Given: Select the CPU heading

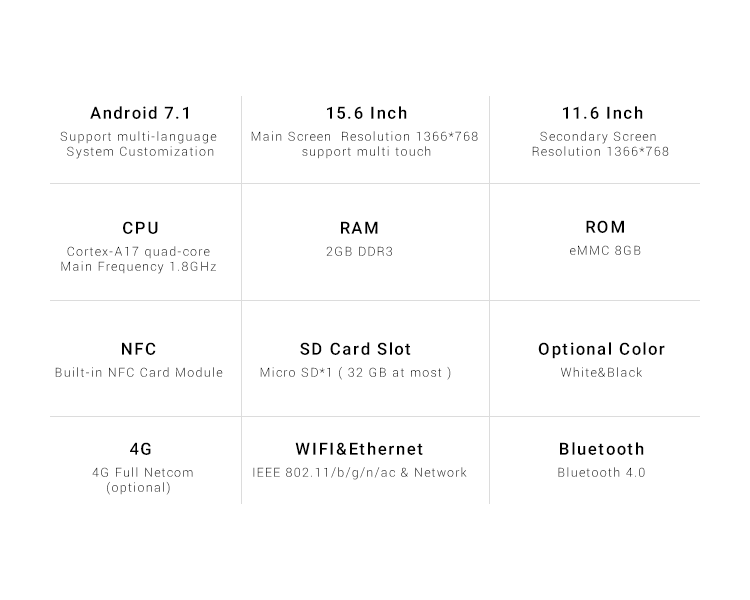Looking at the screenshot, I should (141, 228).
